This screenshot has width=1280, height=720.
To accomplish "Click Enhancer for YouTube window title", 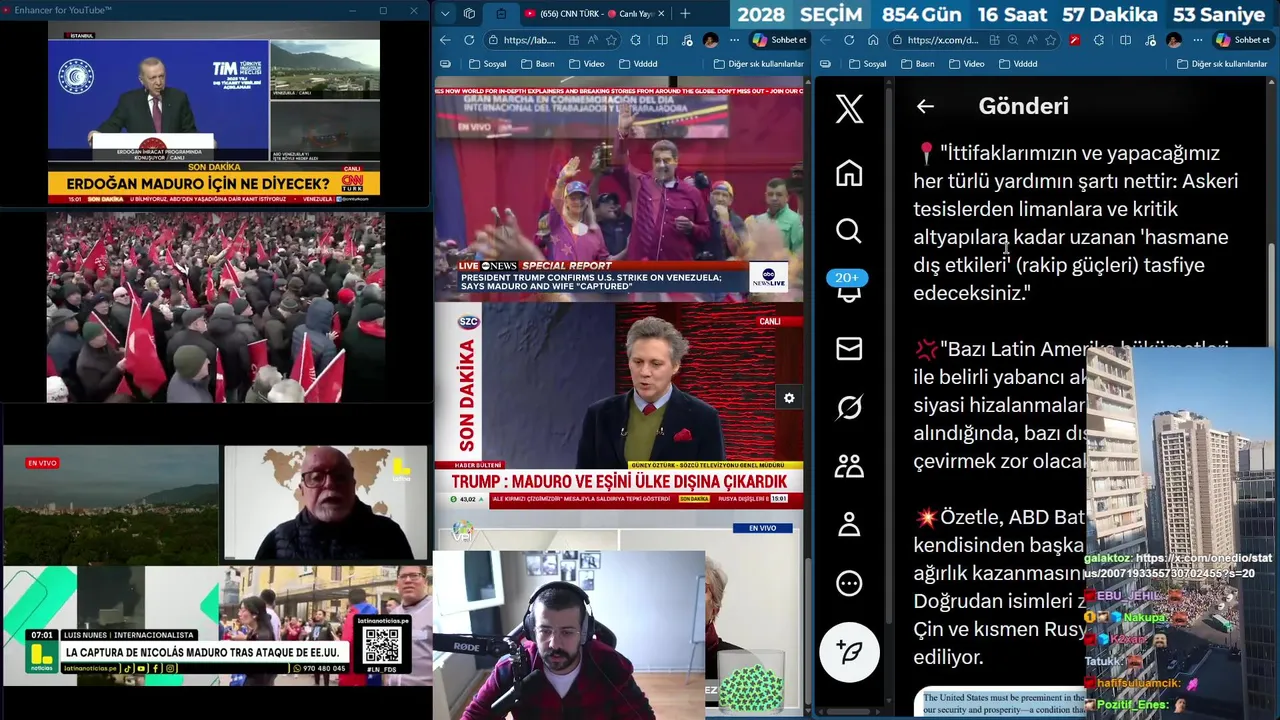I will click(63, 10).
